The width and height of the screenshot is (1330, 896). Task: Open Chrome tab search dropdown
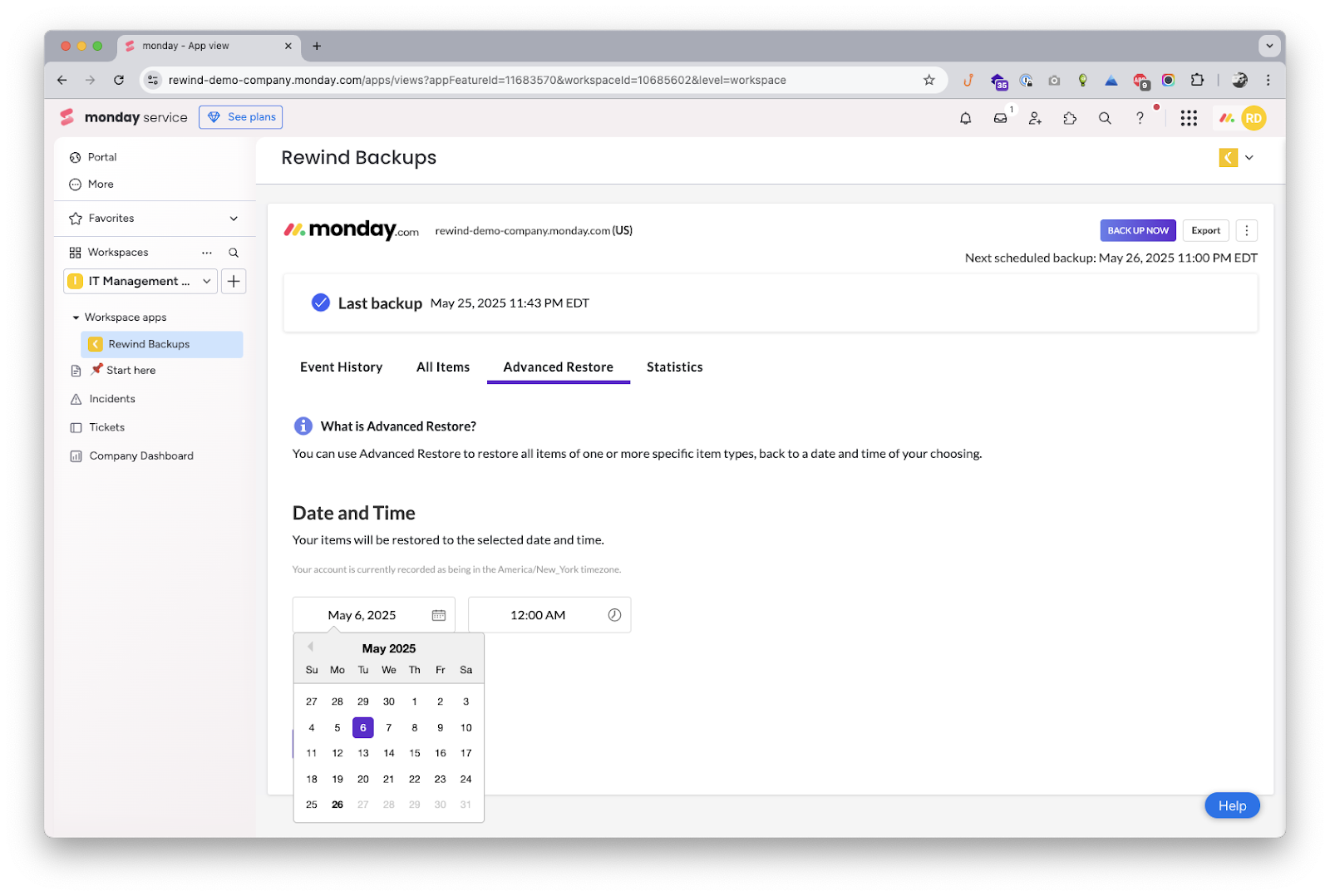[x=1268, y=46]
